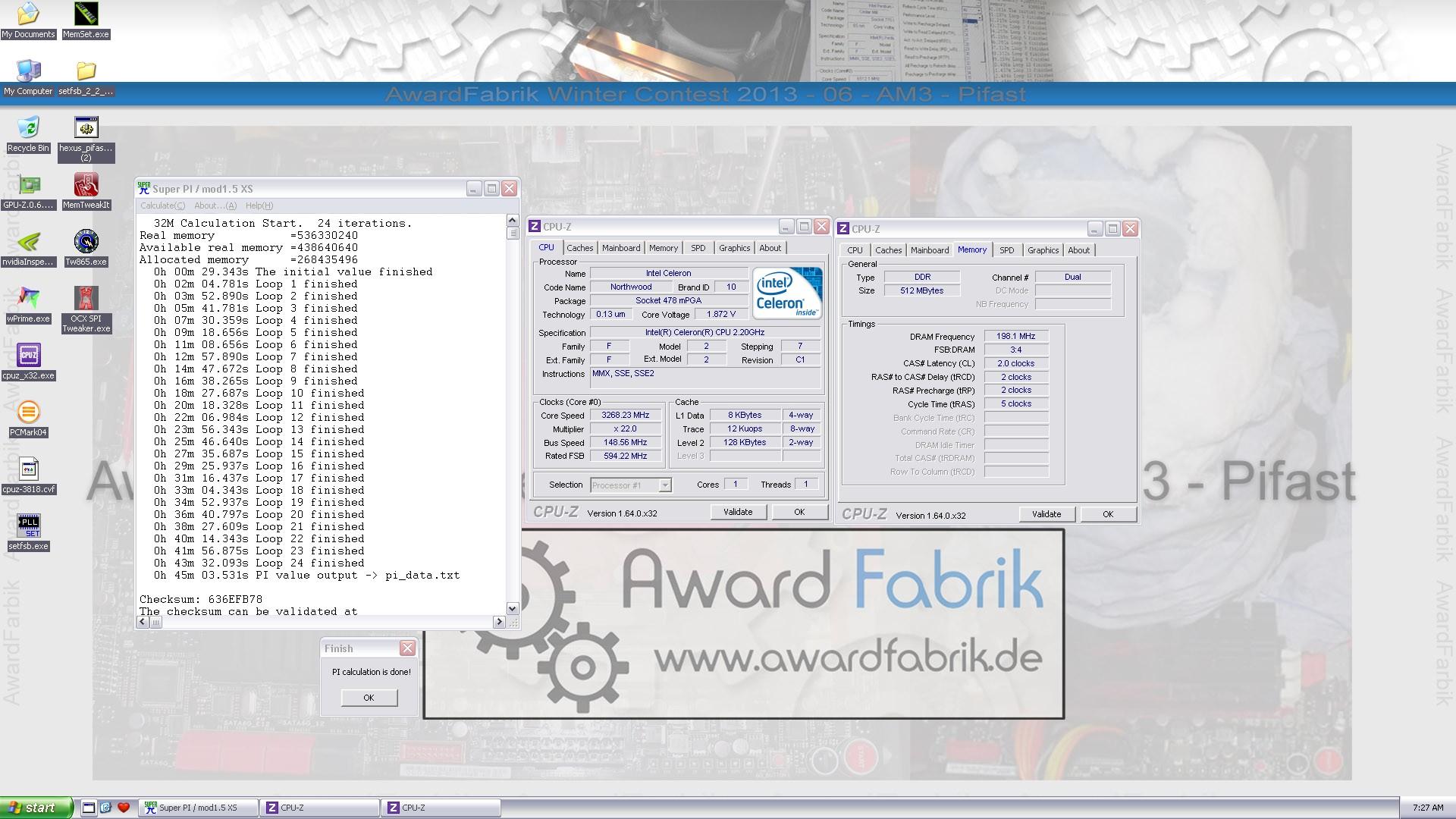Open My Documents desktop icon
This screenshot has width=1456, height=819.
28,20
